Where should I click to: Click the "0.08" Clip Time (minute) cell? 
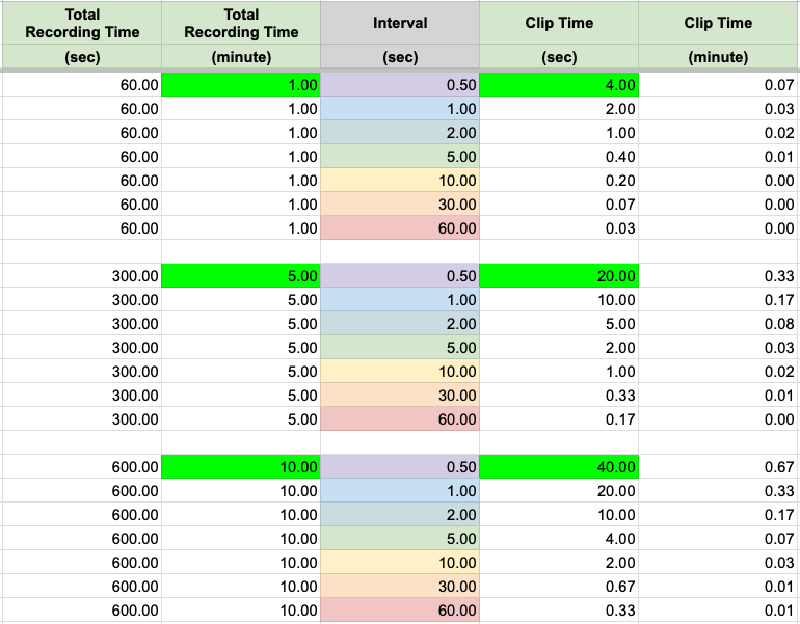718,324
